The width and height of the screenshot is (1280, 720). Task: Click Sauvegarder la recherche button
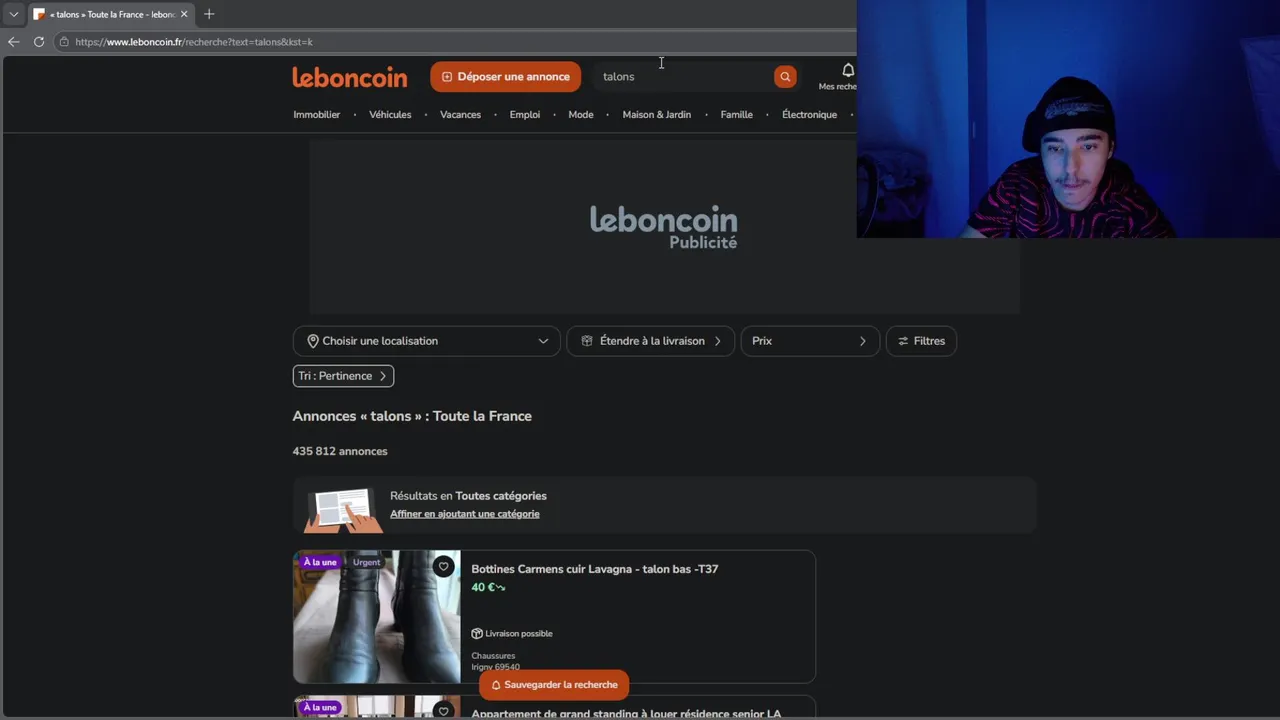(554, 685)
